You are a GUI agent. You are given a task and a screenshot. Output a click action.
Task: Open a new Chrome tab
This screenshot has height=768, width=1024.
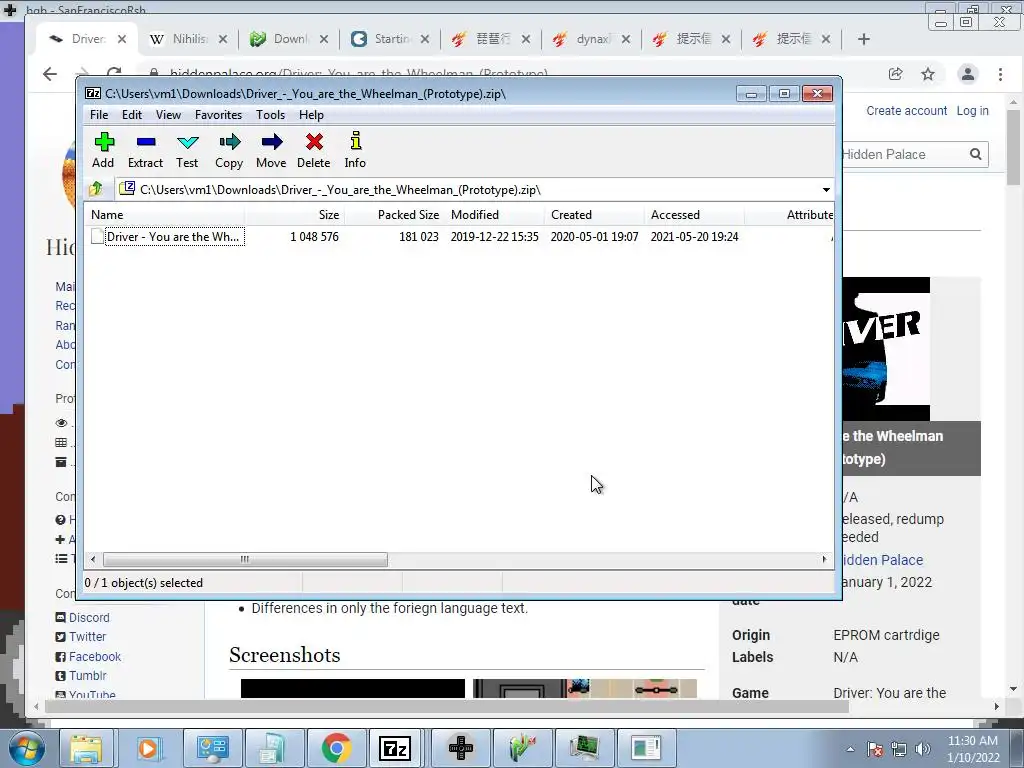863,39
